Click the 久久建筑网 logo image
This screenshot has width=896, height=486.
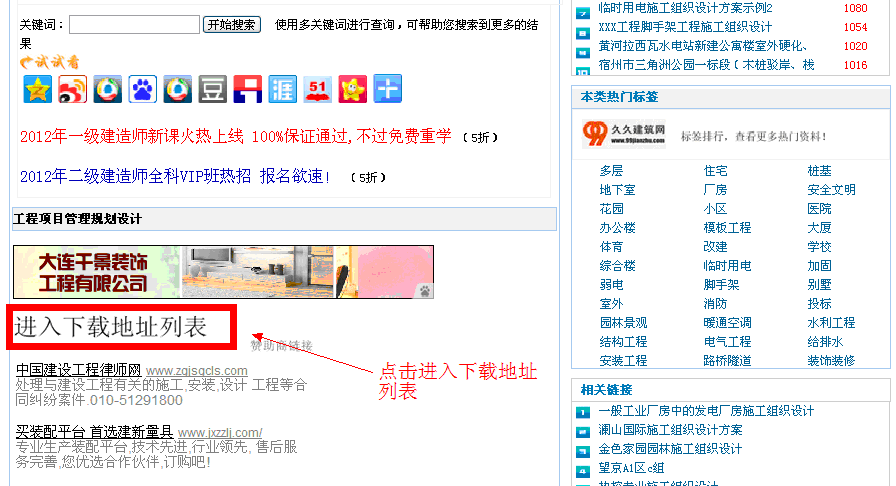click(624, 134)
